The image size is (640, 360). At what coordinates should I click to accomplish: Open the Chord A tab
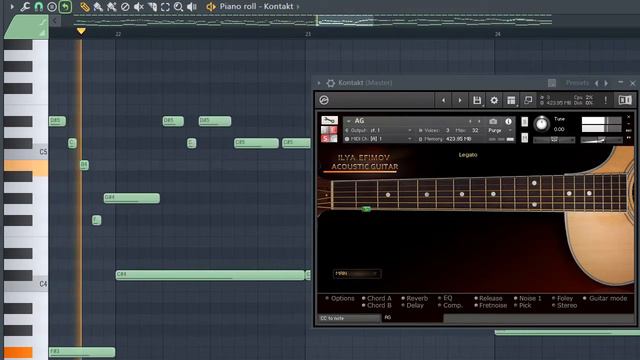(x=376, y=298)
